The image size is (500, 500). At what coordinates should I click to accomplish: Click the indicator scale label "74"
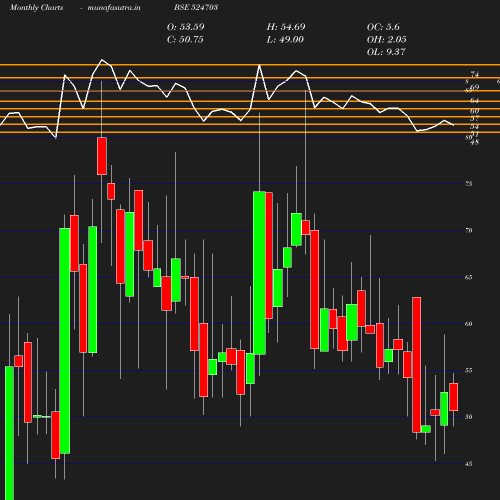click(475, 74)
